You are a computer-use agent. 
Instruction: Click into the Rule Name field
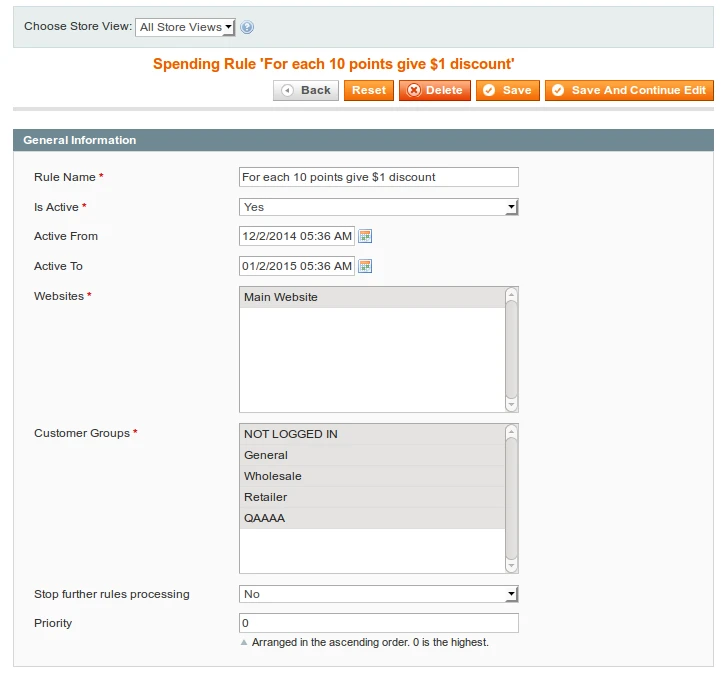pos(378,177)
